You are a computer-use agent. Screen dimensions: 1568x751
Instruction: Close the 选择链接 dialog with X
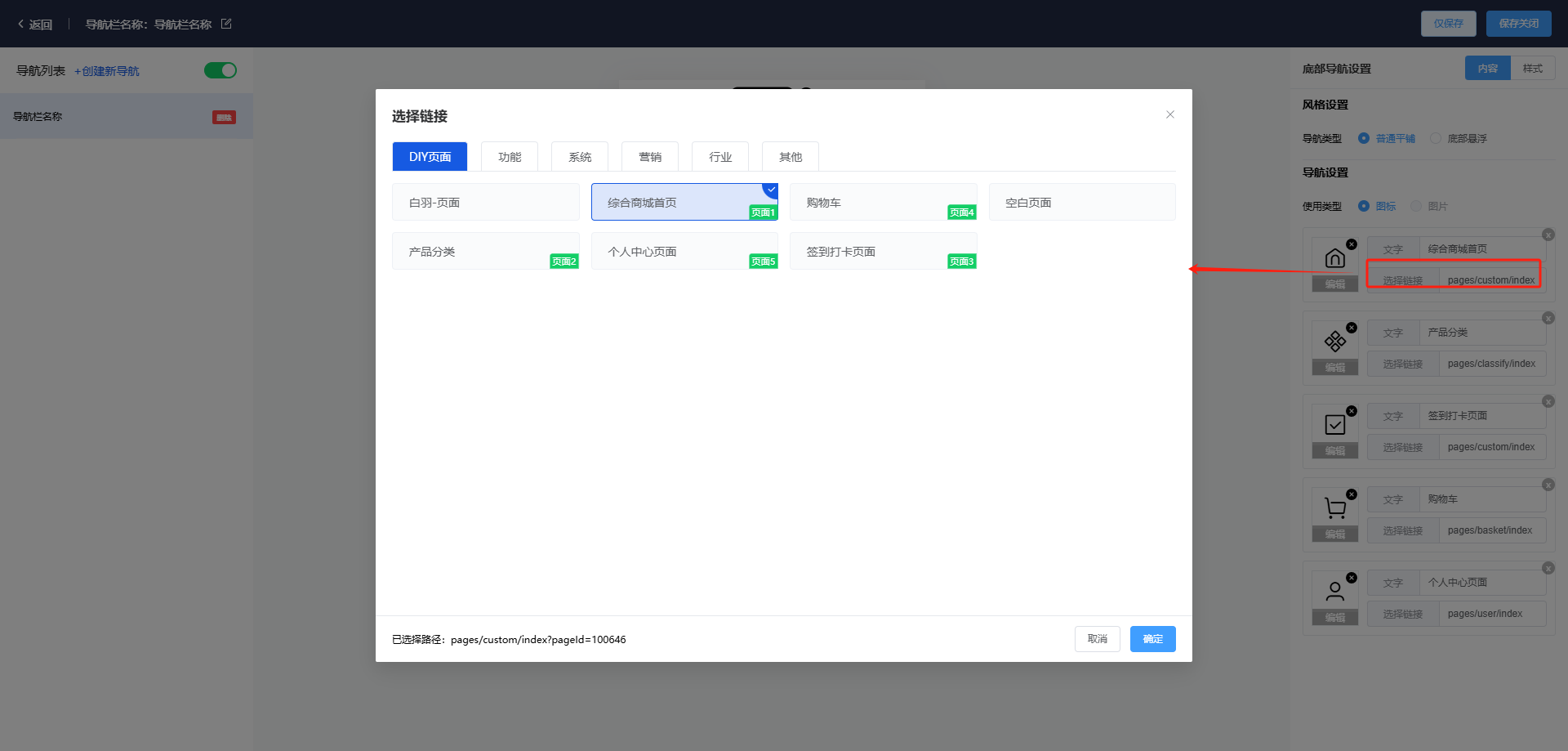(1169, 114)
